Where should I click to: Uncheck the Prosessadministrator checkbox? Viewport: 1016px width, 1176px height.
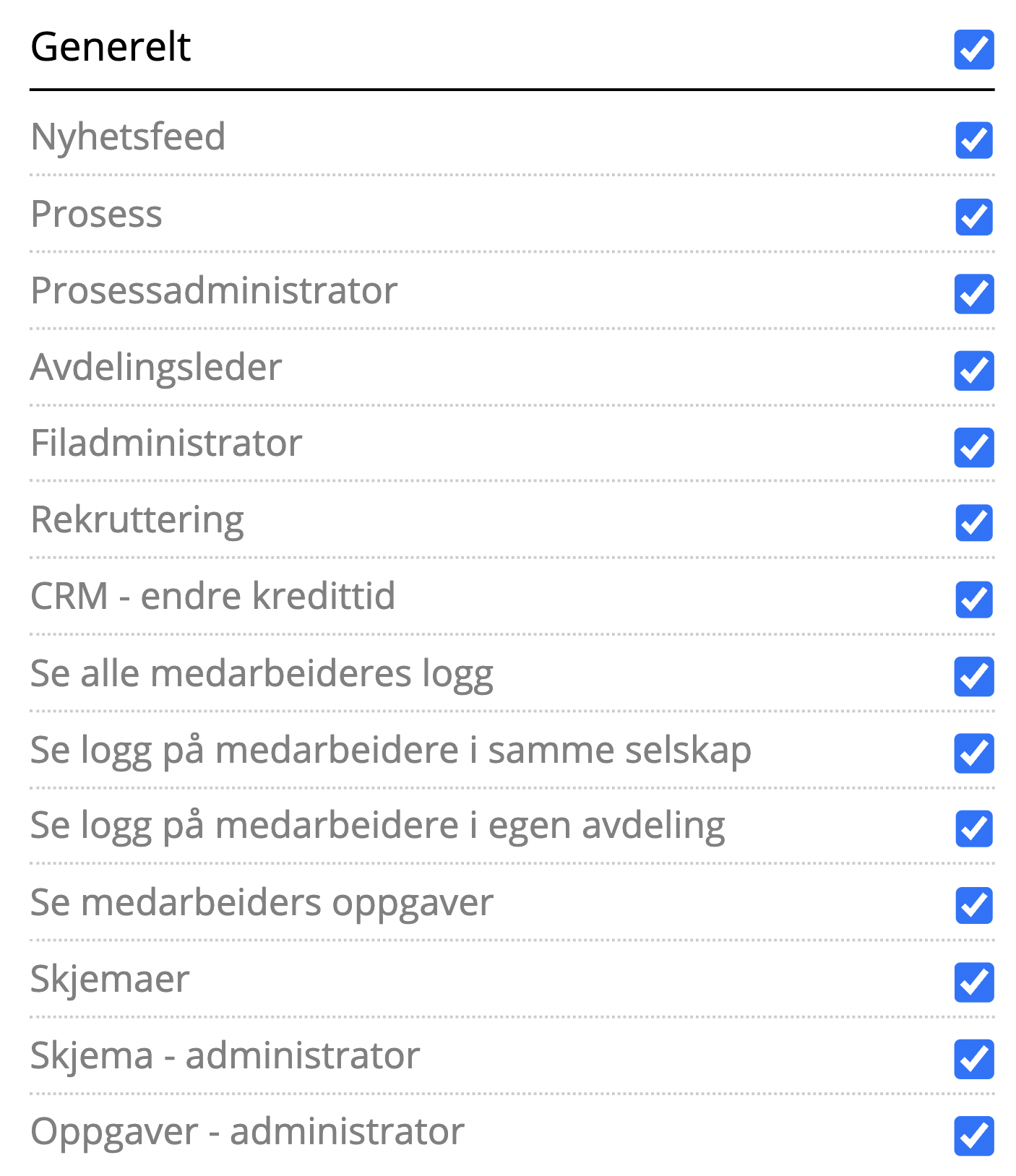click(x=973, y=294)
